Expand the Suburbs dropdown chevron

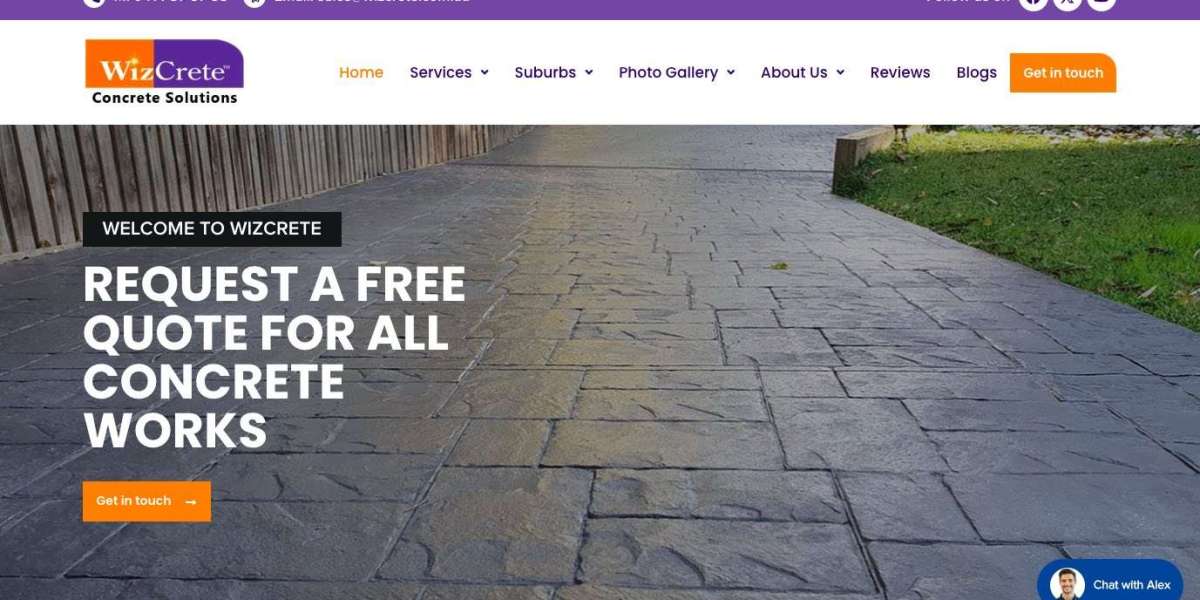click(589, 72)
